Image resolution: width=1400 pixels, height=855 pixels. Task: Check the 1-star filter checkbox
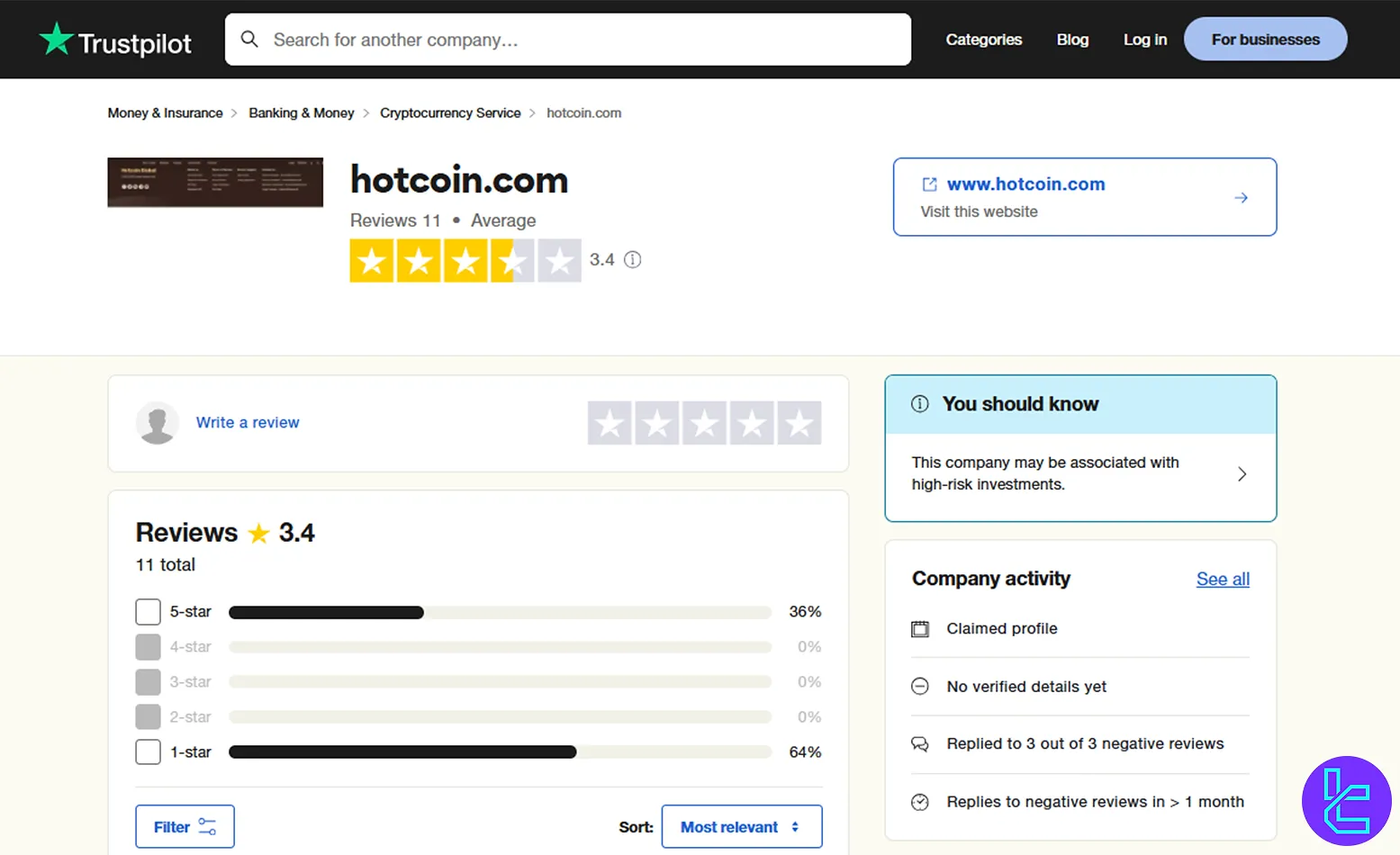click(x=148, y=751)
